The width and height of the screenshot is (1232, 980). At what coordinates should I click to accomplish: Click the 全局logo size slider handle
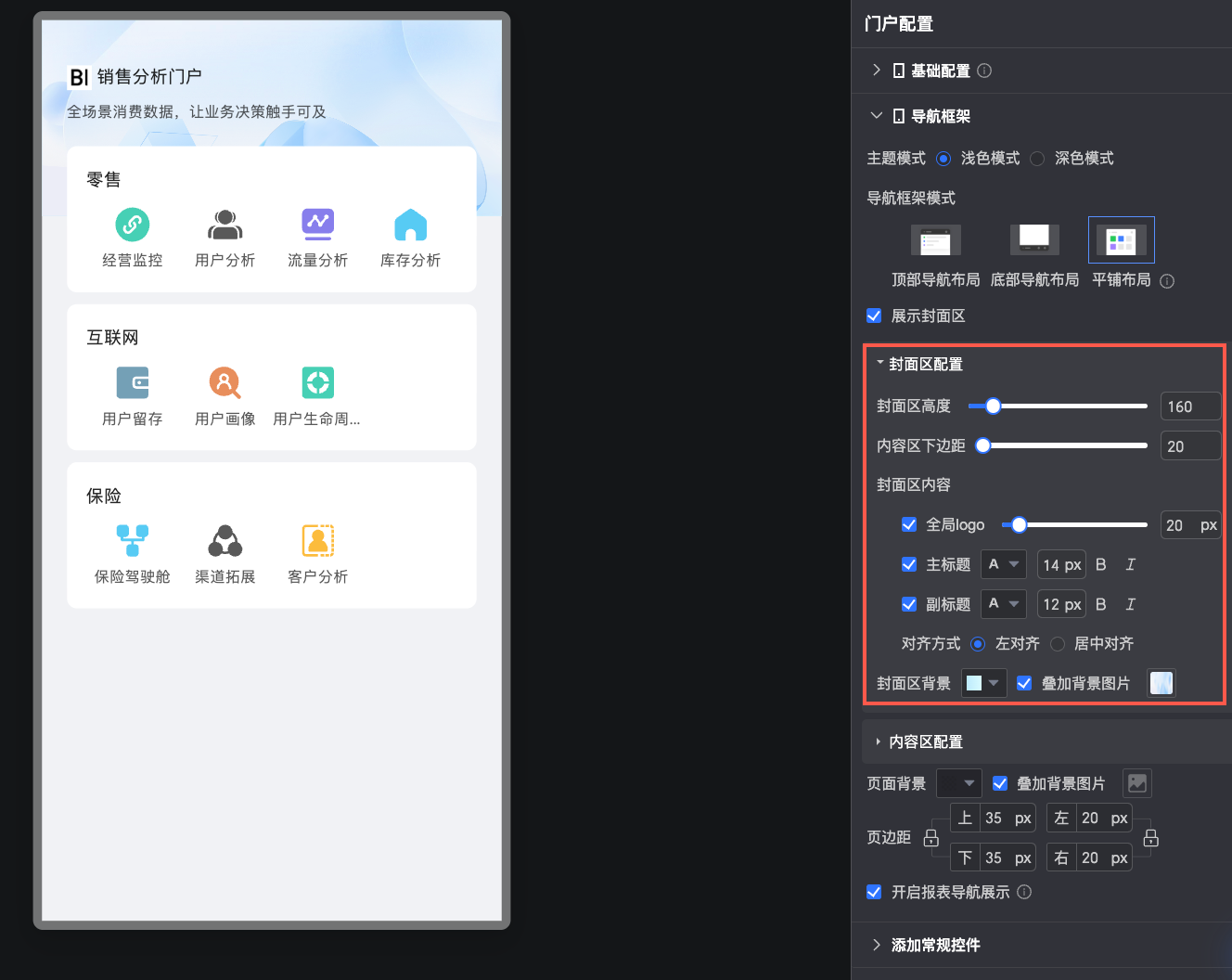click(1019, 524)
